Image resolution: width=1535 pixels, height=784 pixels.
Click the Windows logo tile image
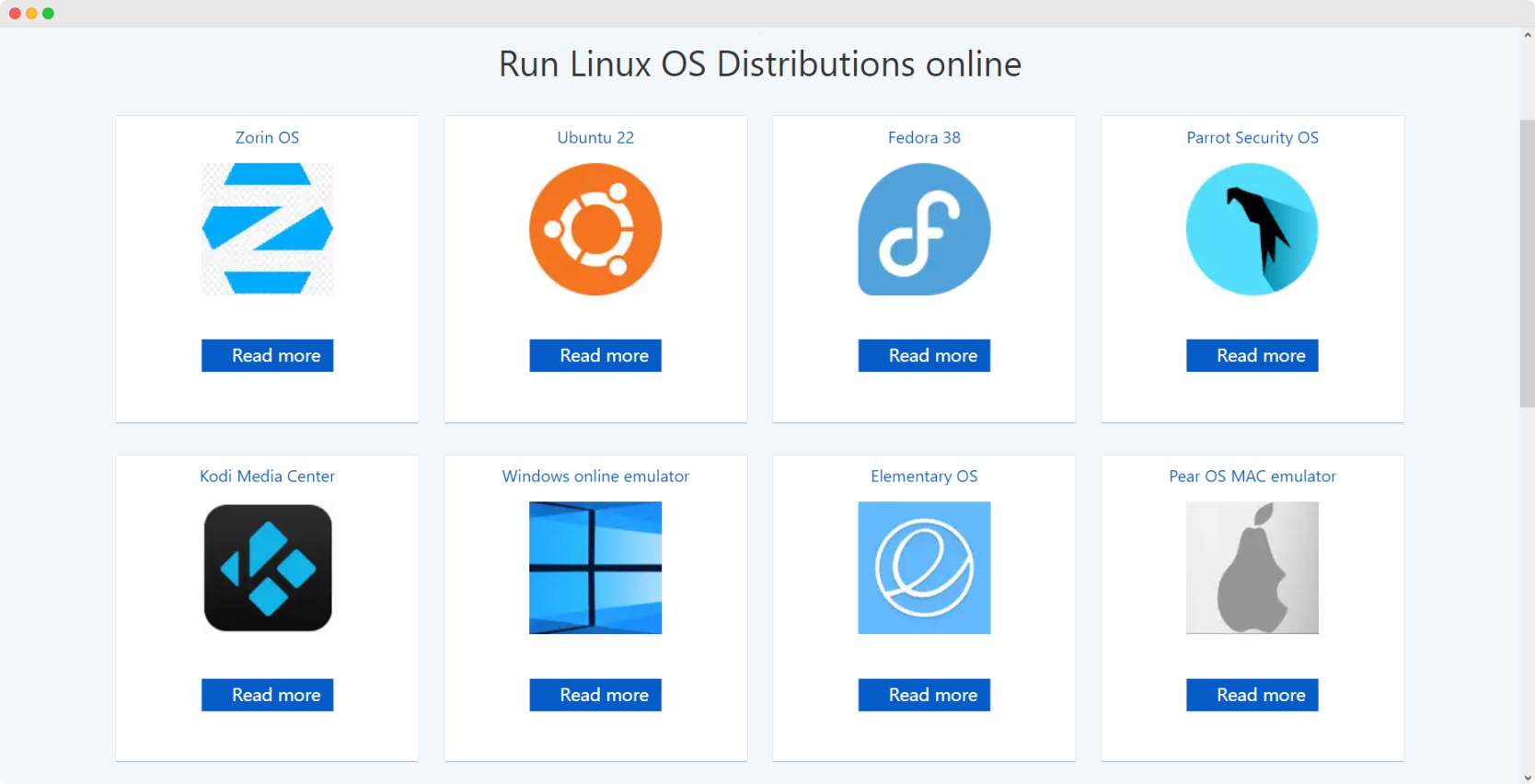point(595,568)
